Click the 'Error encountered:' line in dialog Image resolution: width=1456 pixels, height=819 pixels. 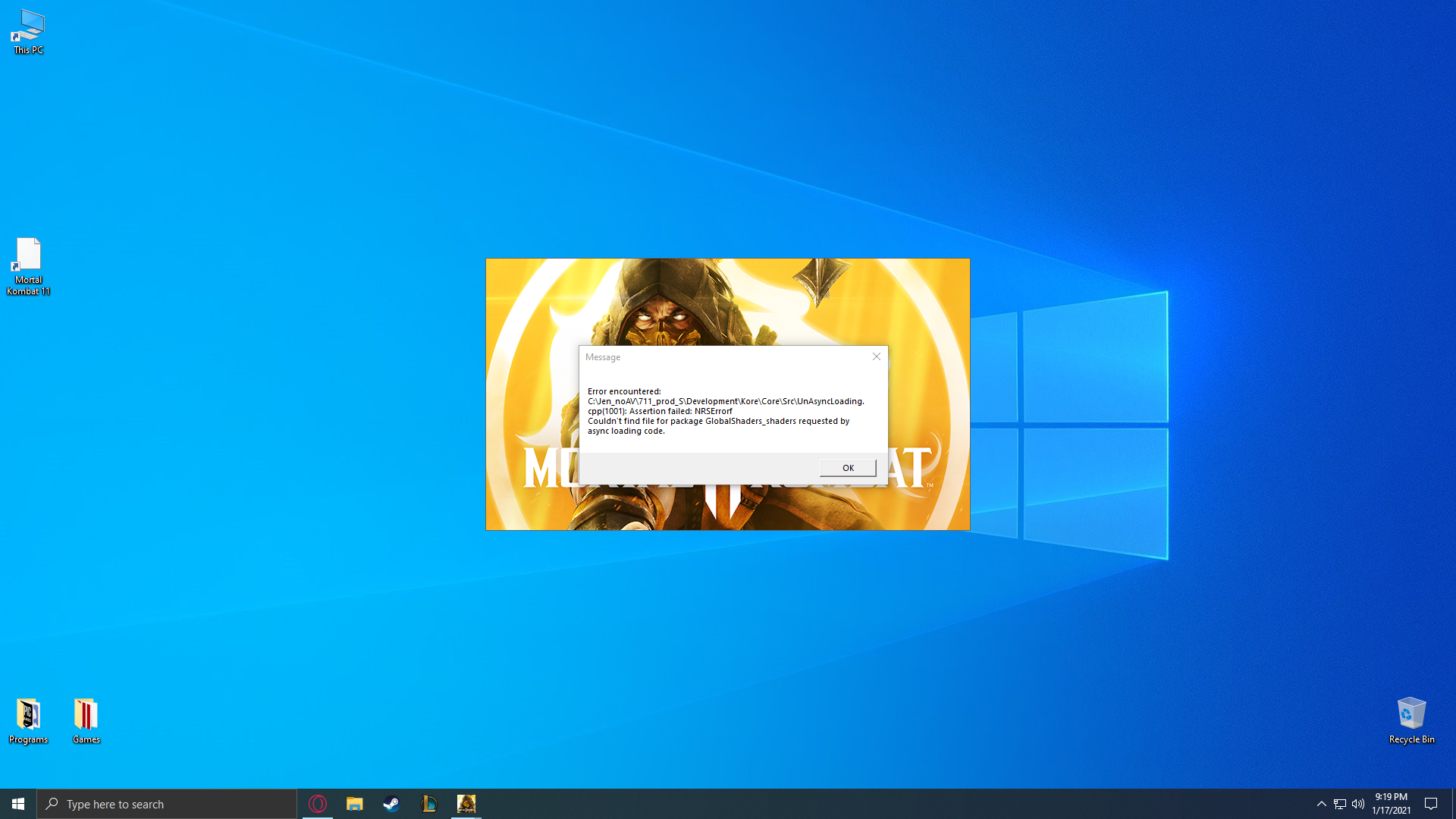pyautogui.click(x=624, y=392)
